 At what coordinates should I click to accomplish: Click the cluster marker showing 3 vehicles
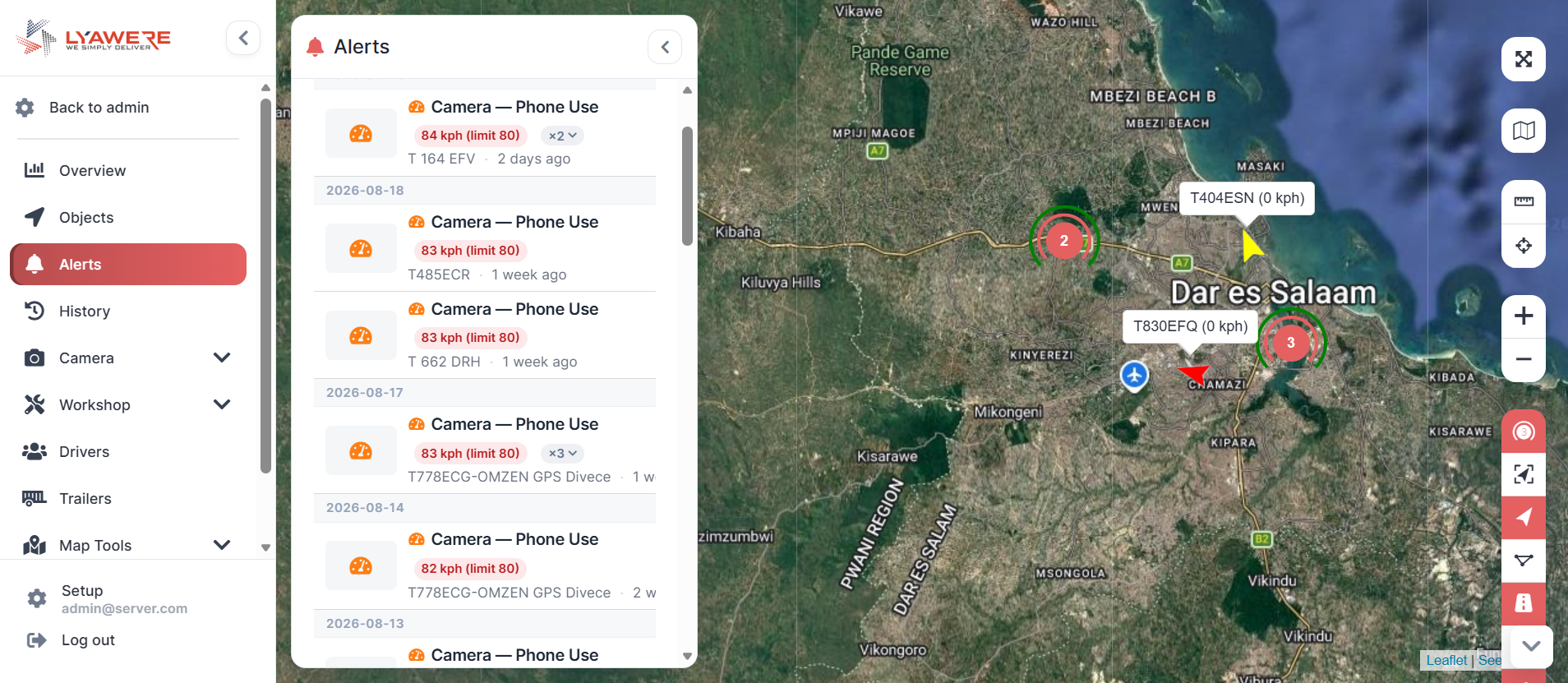coord(1290,343)
